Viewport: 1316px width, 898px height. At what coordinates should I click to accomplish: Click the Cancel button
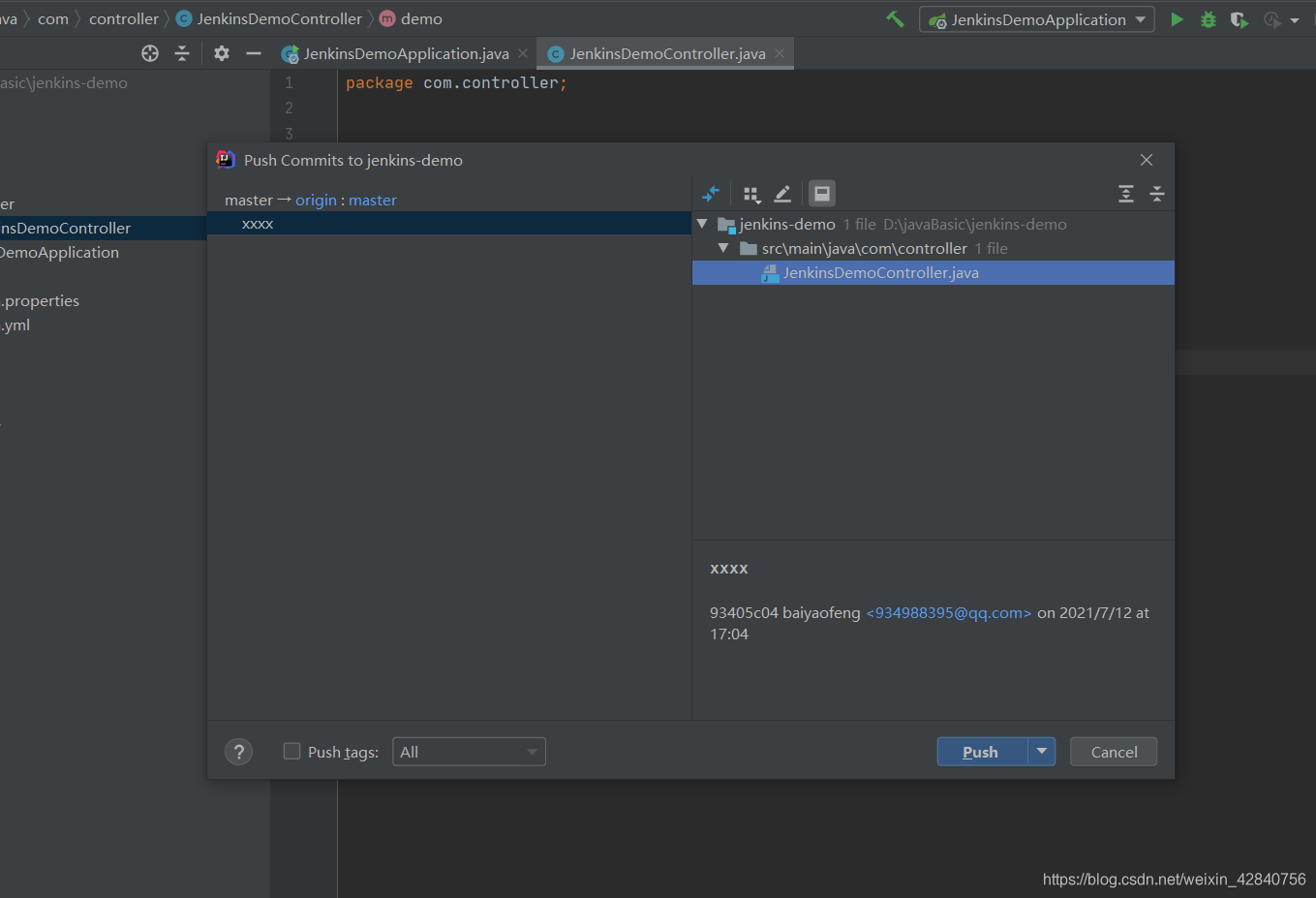pos(1114,752)
